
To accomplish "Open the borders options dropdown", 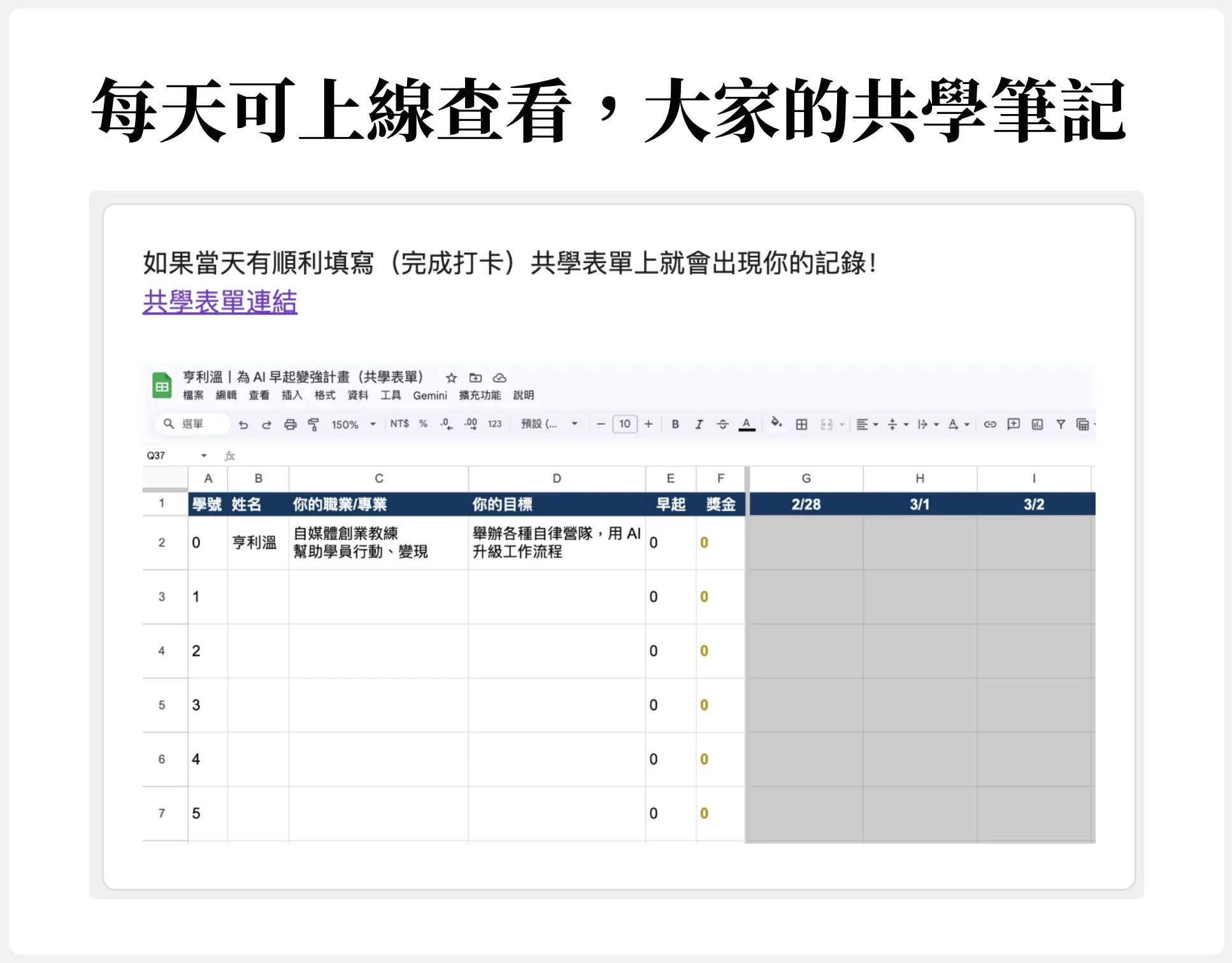I will [801, 424].
